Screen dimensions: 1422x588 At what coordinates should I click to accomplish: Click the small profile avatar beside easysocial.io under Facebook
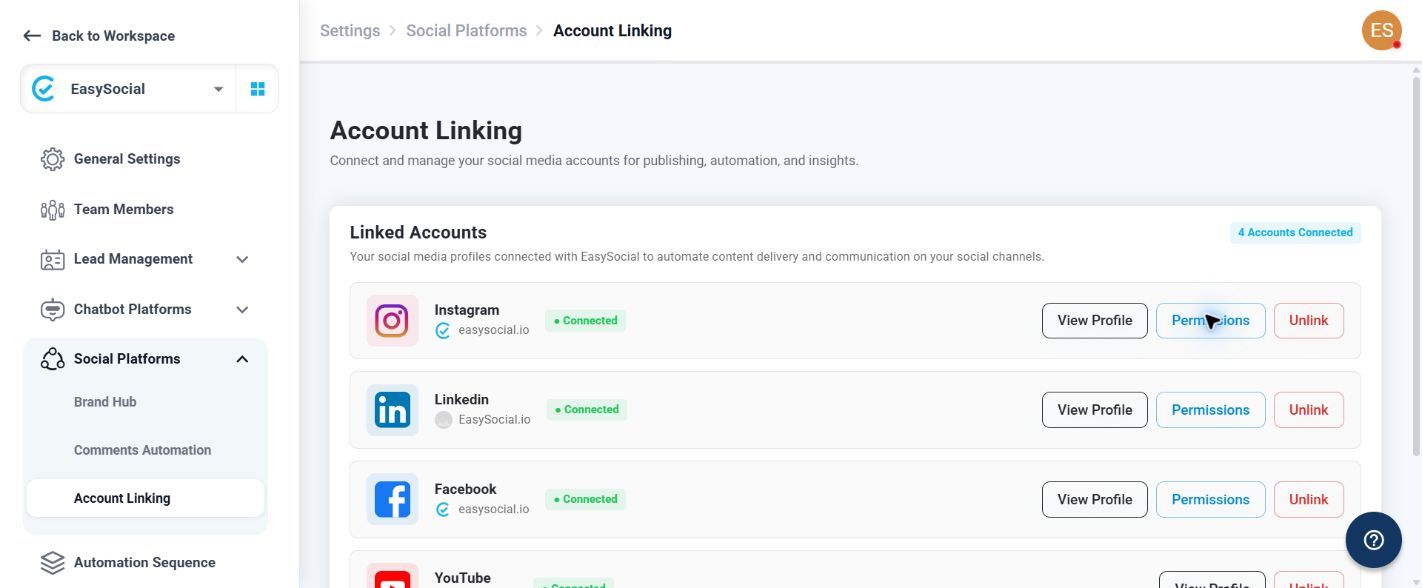click(x=443, y=509)
